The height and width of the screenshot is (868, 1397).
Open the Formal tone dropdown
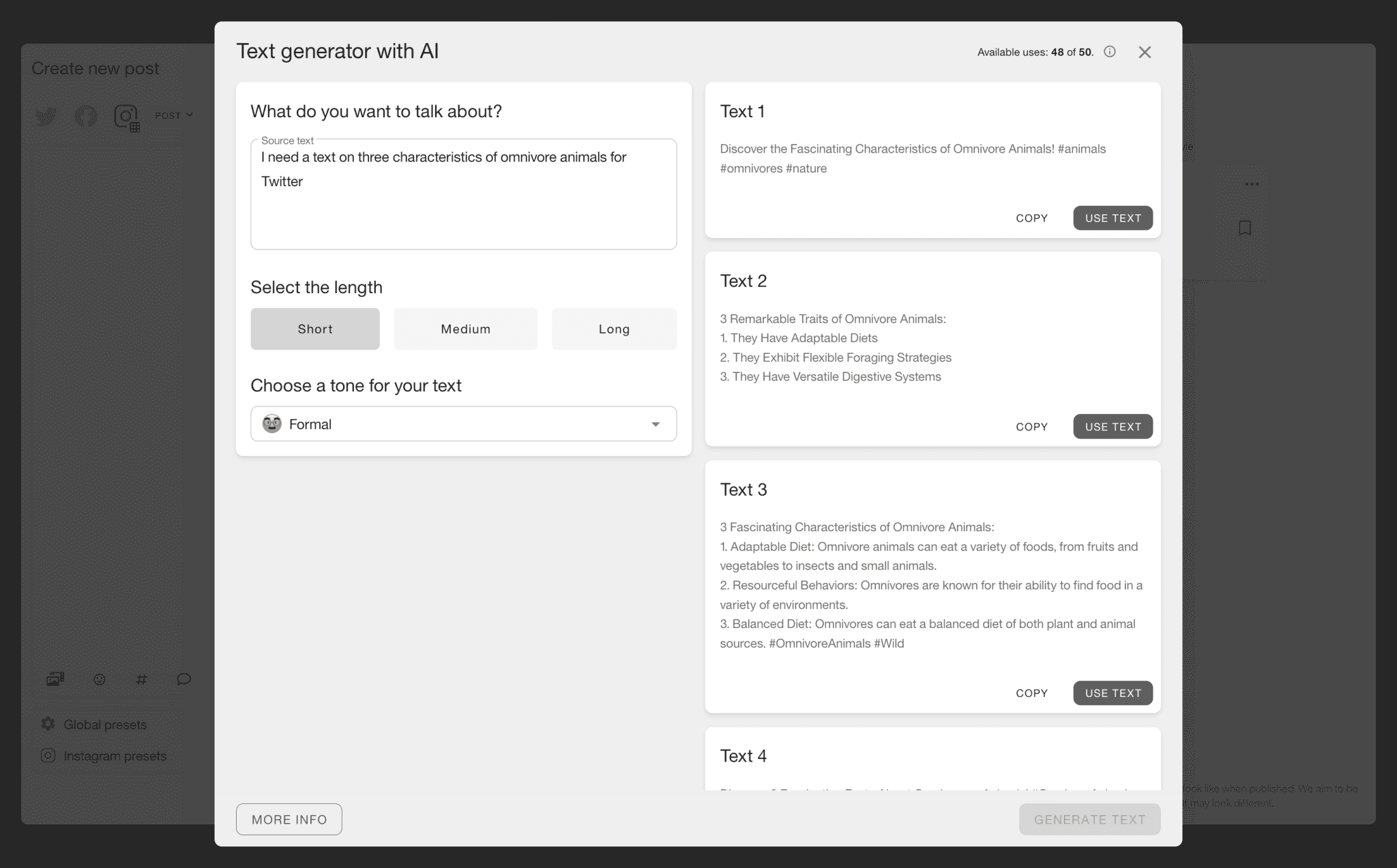(463, 423)
